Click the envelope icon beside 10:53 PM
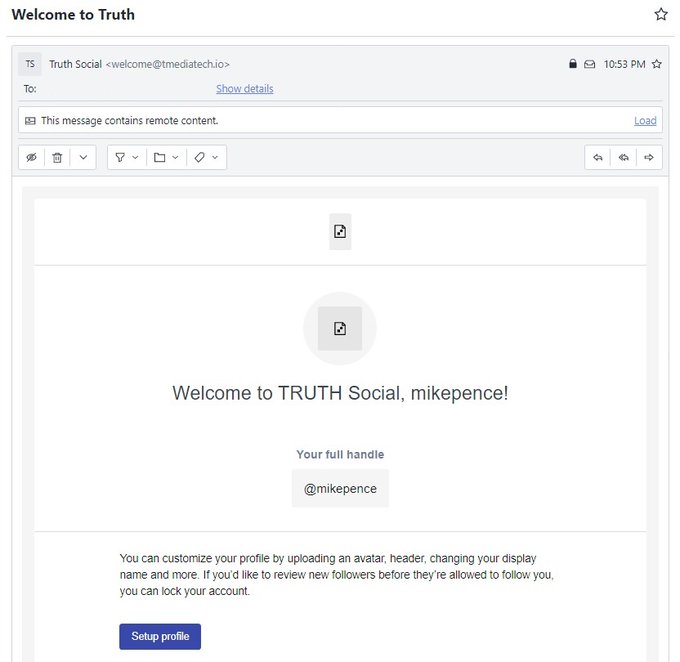Screen dimensions: 680x662 [589, 64]
